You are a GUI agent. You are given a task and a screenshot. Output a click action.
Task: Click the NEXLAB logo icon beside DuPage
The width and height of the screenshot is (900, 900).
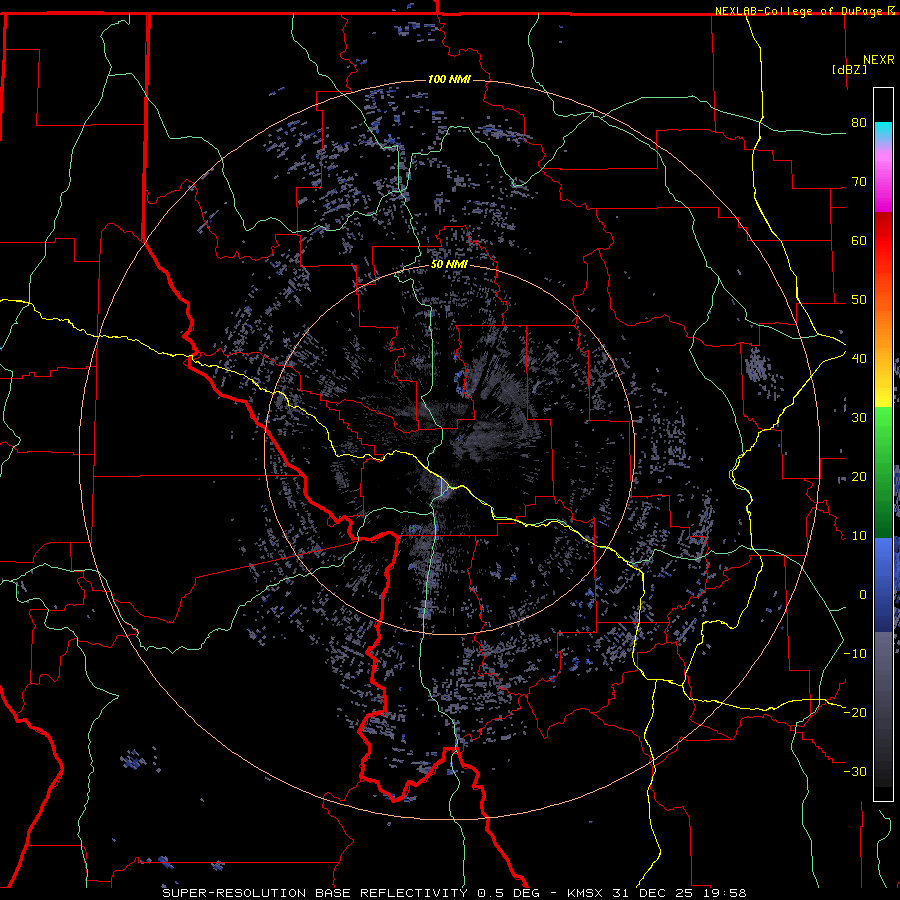[891, 10]
